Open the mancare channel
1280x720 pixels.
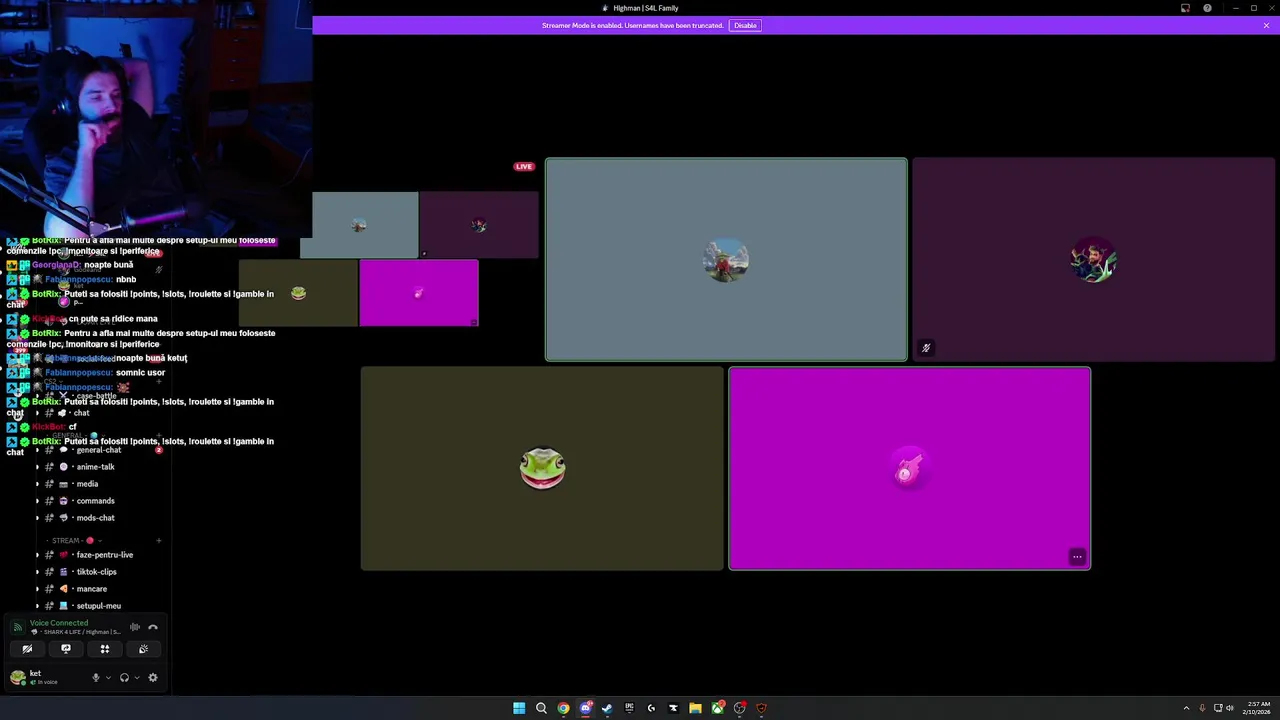91,589
